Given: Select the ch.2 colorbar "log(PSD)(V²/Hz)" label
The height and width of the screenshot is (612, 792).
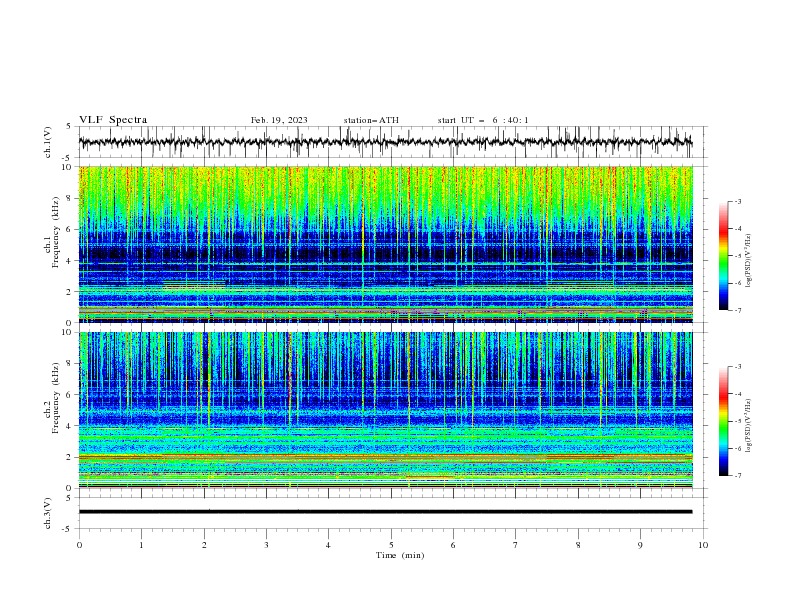Looking at the screenshot, I should [749, 425].
